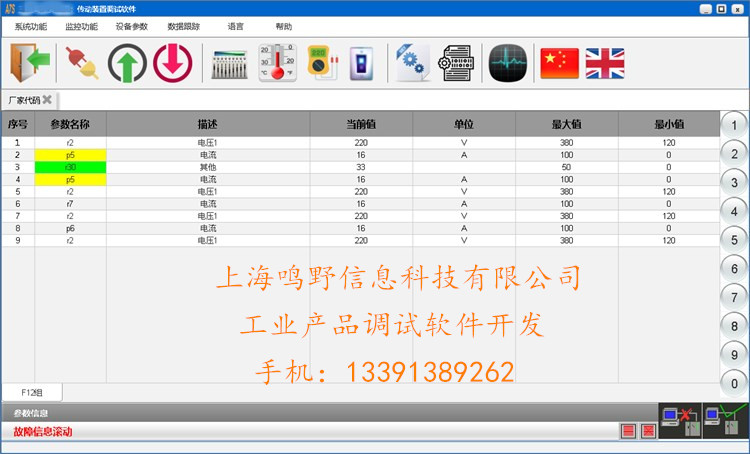Click current value 33 cell
This screenshot has width=750, height=454.
click(x=361, y=167)
